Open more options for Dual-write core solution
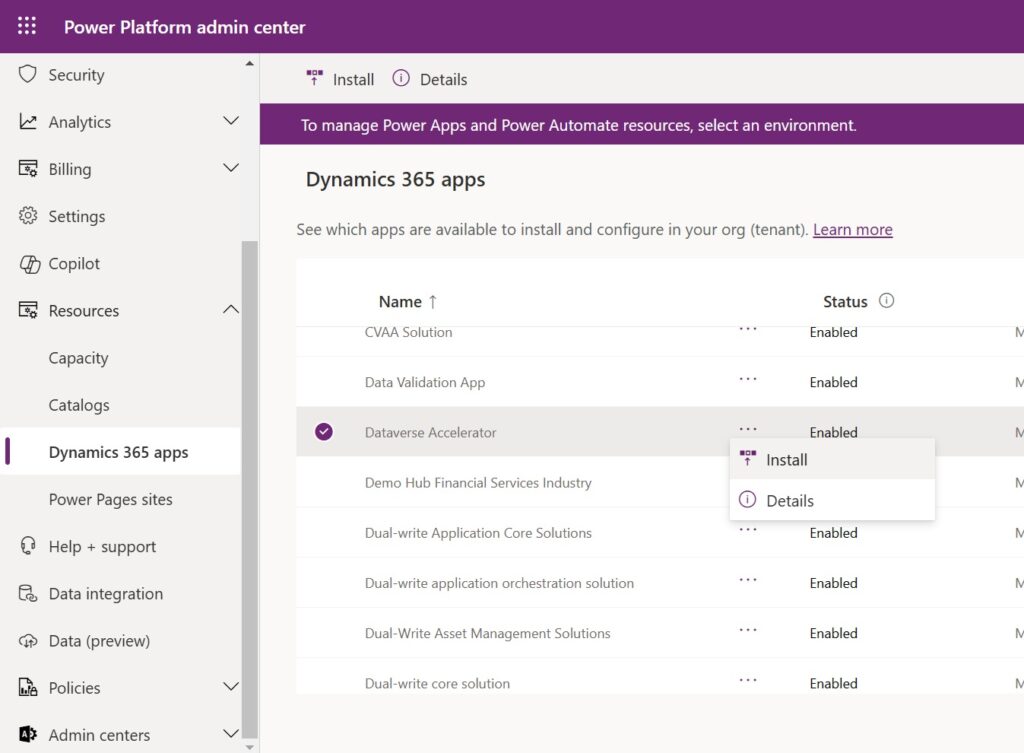This screenshot has height=753, width=1024. tap(748, 681)
